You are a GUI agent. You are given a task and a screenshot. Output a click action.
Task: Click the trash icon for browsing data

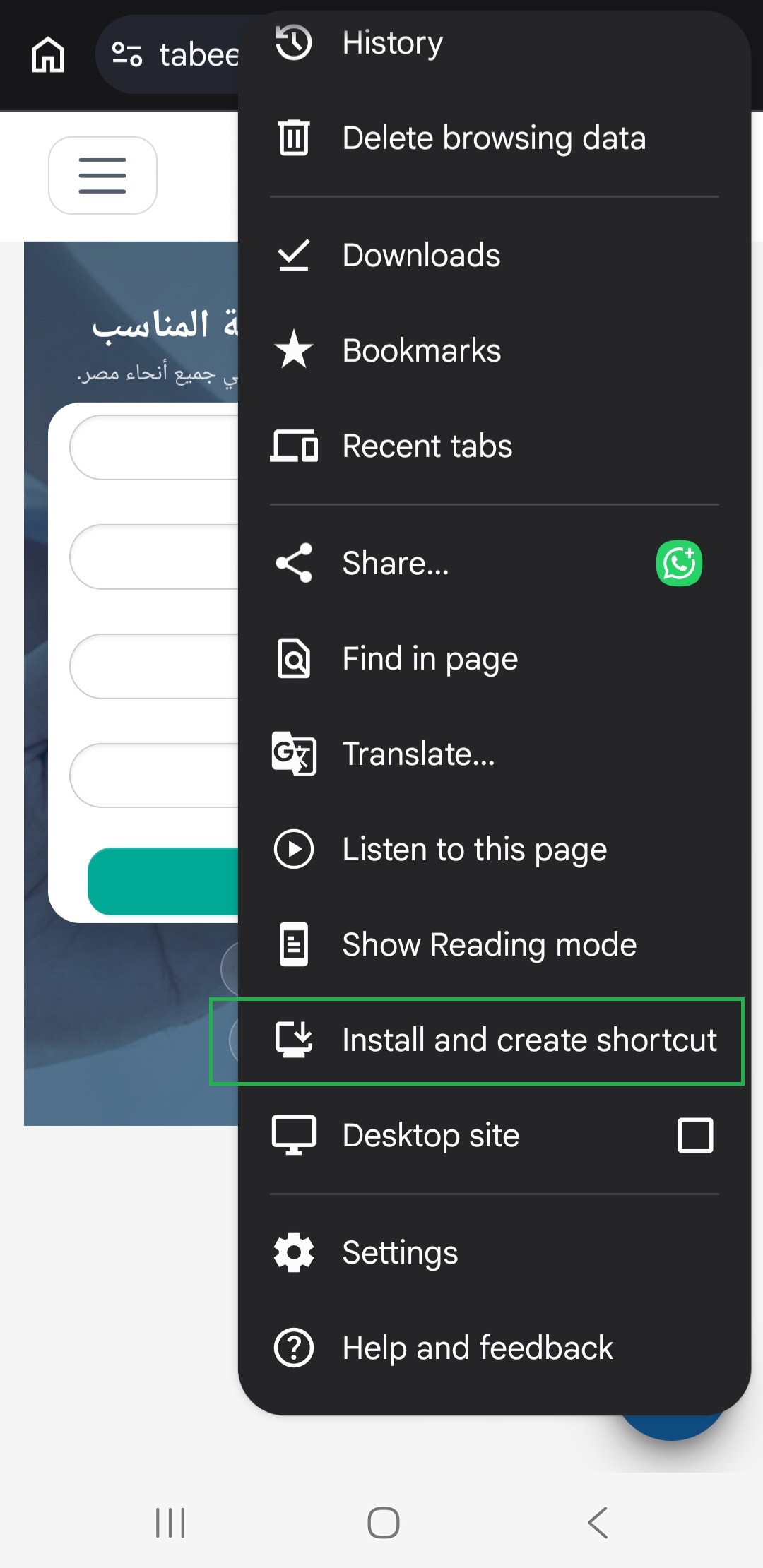tap(293, 138)
